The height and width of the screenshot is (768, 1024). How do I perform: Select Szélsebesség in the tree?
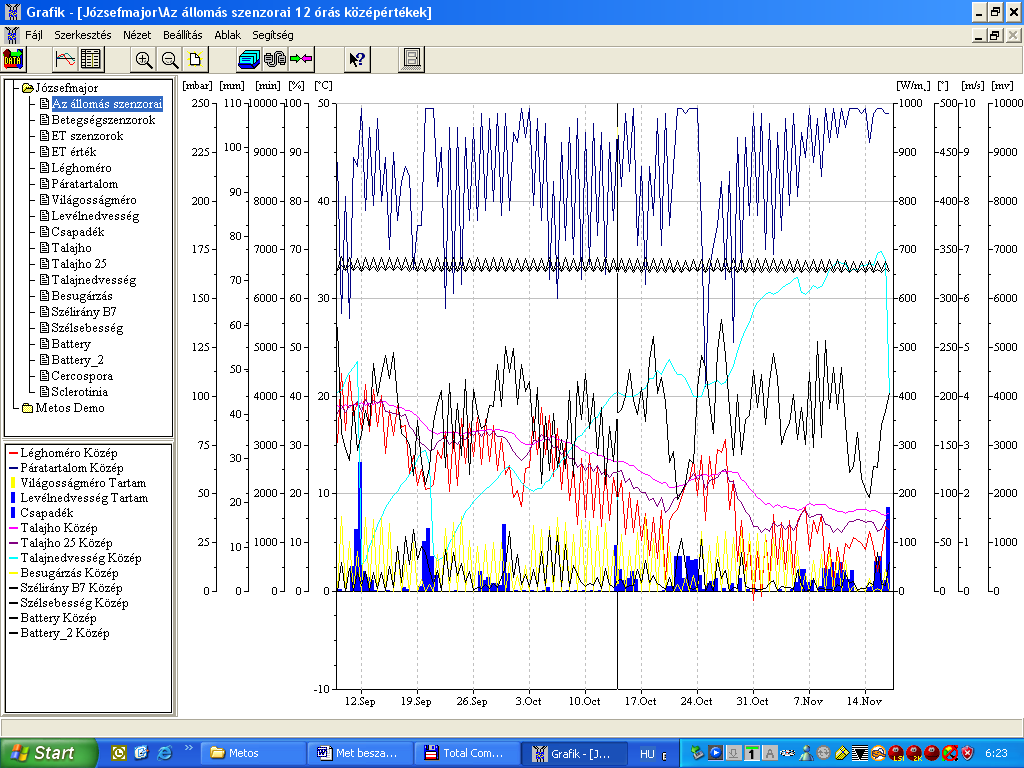pos(87,328)
